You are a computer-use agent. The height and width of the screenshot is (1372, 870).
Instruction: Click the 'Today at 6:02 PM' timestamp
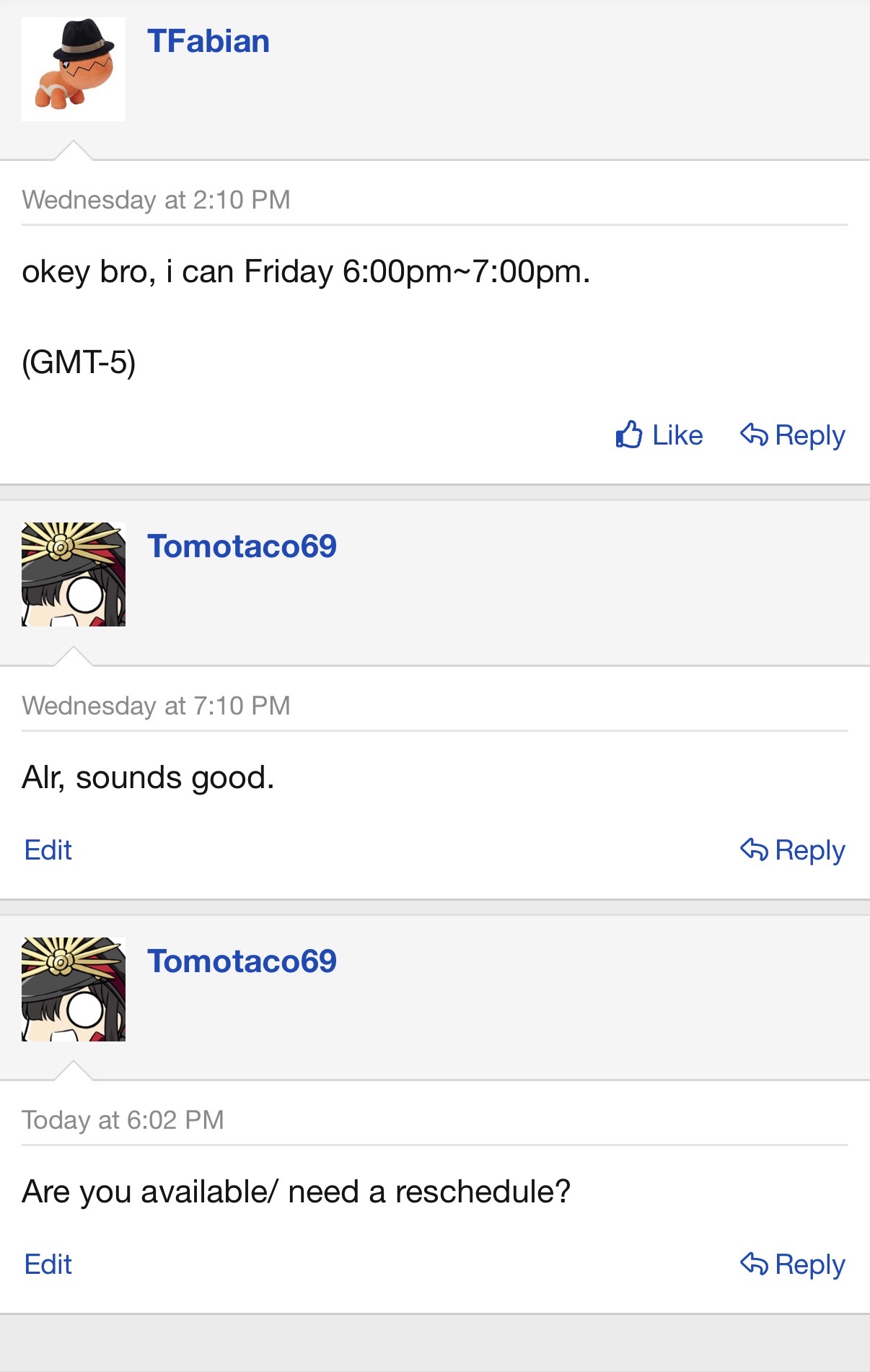123,1120
